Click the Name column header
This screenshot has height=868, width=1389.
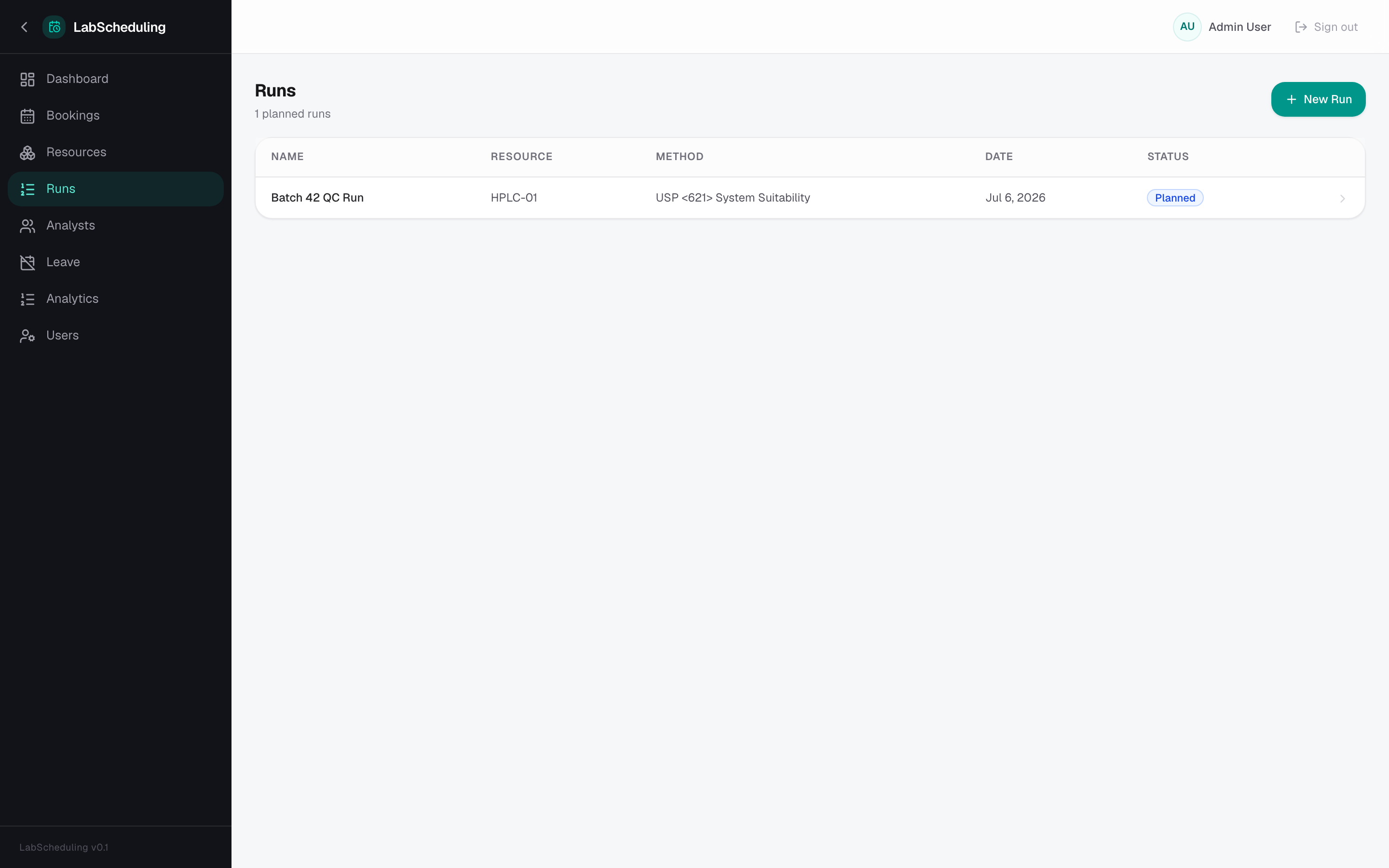pos(287,157)
